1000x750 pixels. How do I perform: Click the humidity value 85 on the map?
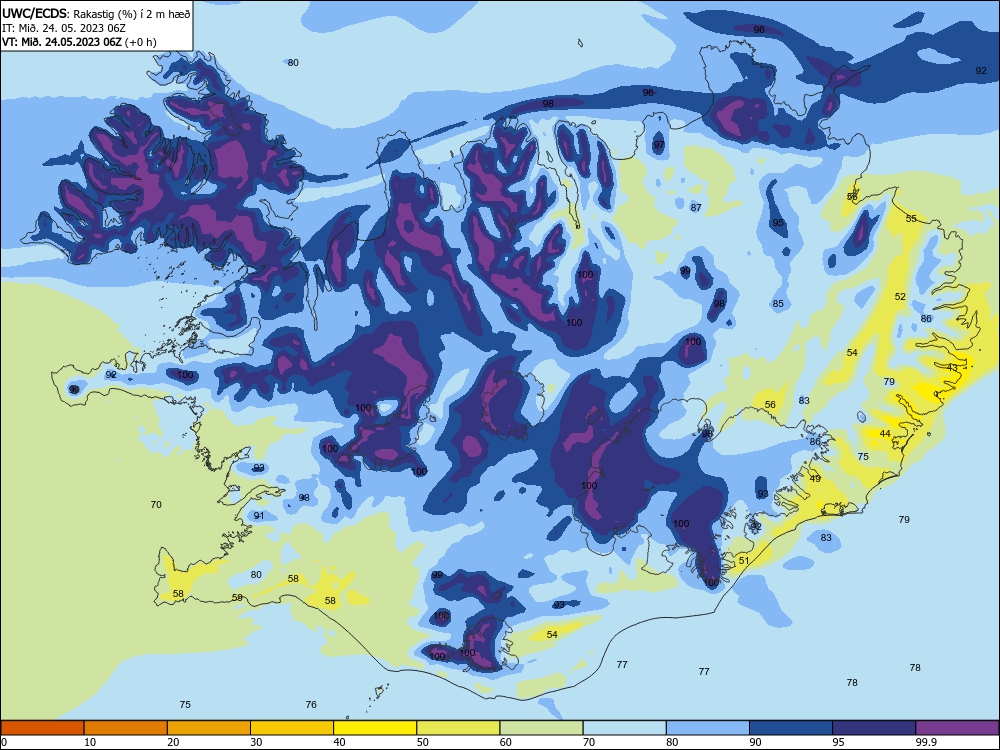pyautogui.click(x=778, y=304)
